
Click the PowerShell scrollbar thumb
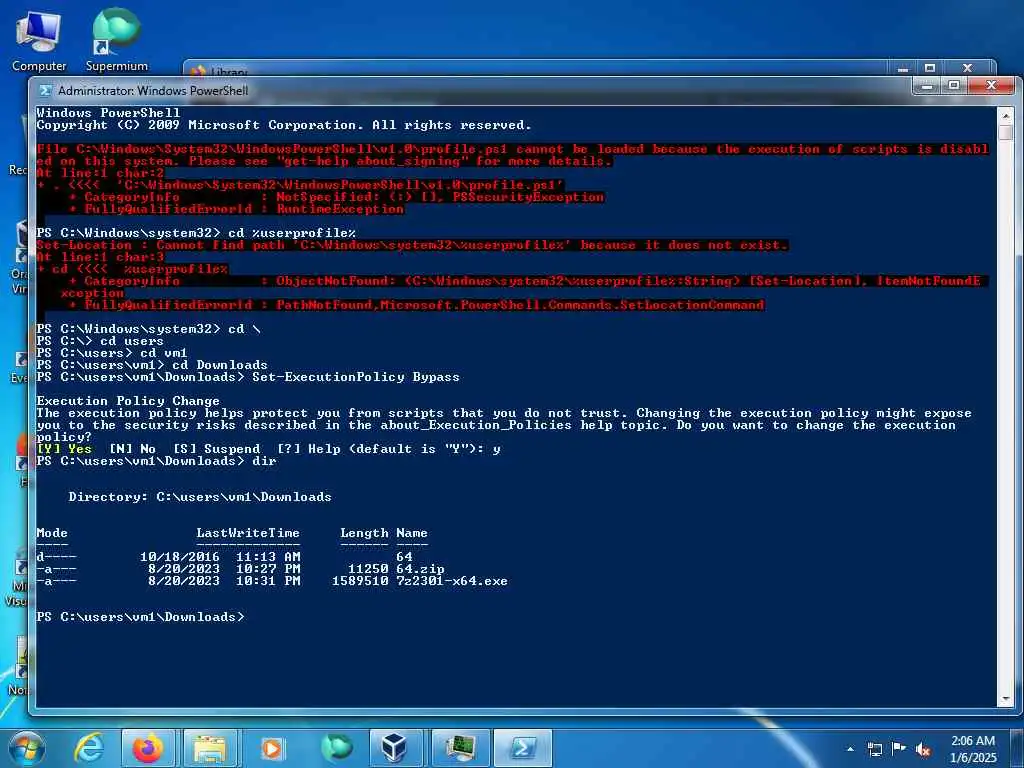1006,132
